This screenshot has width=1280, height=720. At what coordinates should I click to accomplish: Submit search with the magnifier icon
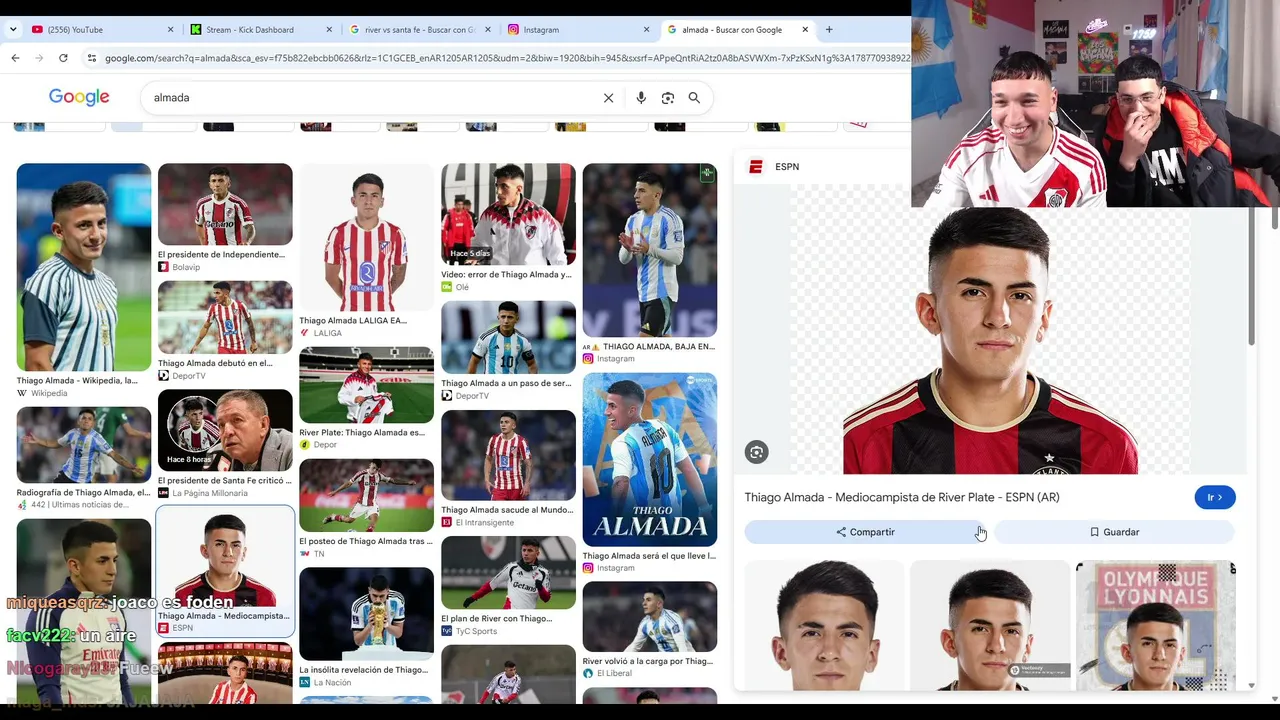[694, 98]
